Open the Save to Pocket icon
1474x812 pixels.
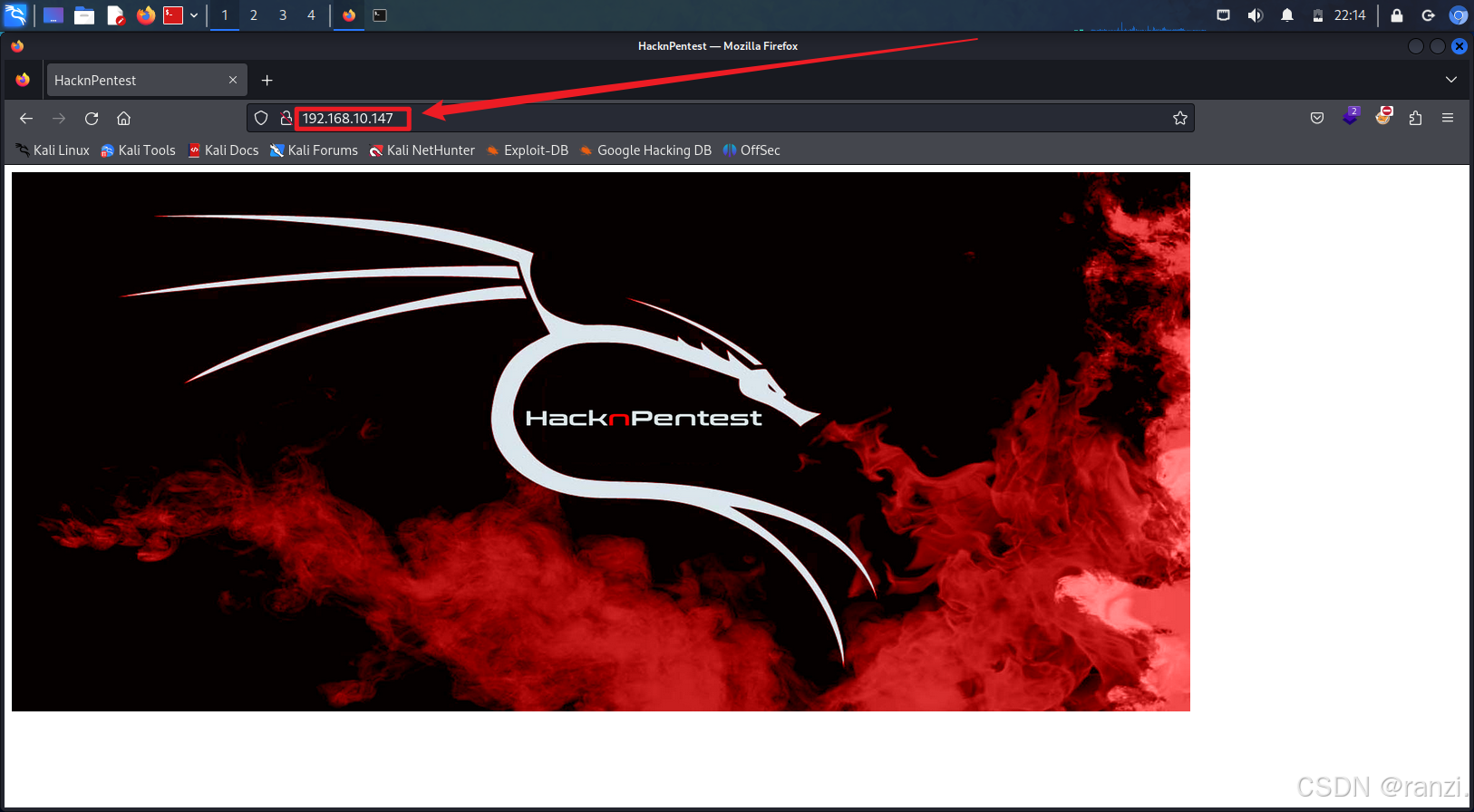(x=1317, y=118)
